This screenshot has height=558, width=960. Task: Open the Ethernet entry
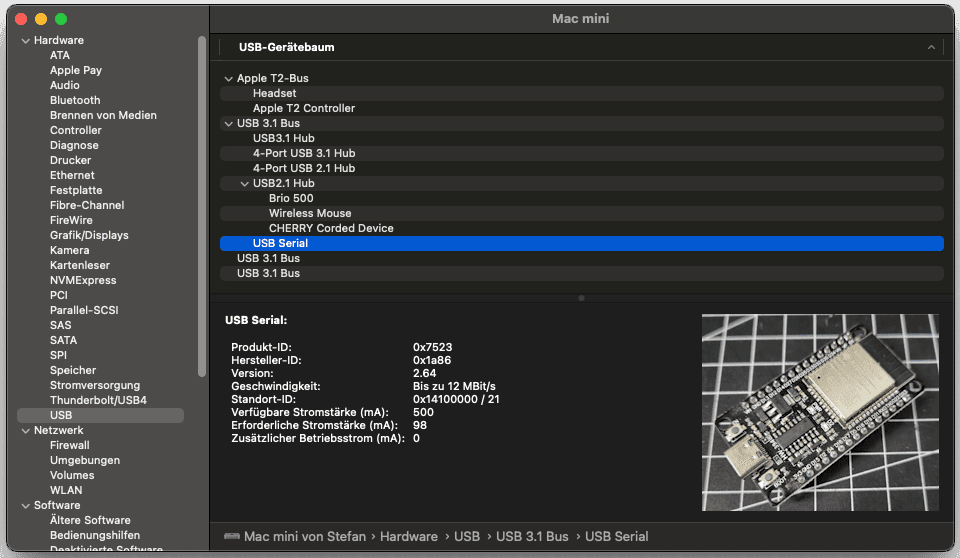[x=72, y=175]
